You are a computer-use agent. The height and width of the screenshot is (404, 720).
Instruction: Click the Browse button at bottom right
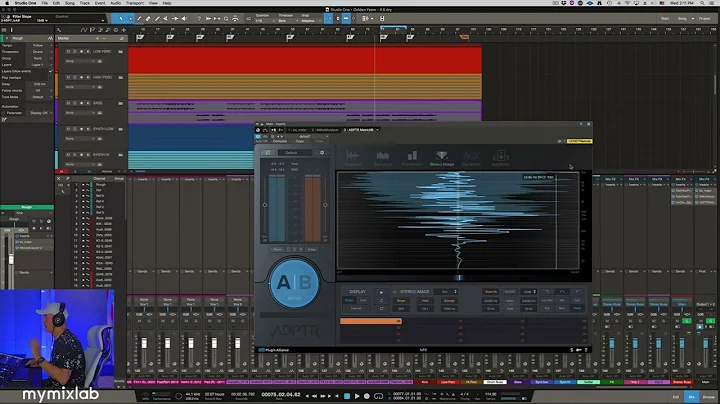click(x=709, y=397)
